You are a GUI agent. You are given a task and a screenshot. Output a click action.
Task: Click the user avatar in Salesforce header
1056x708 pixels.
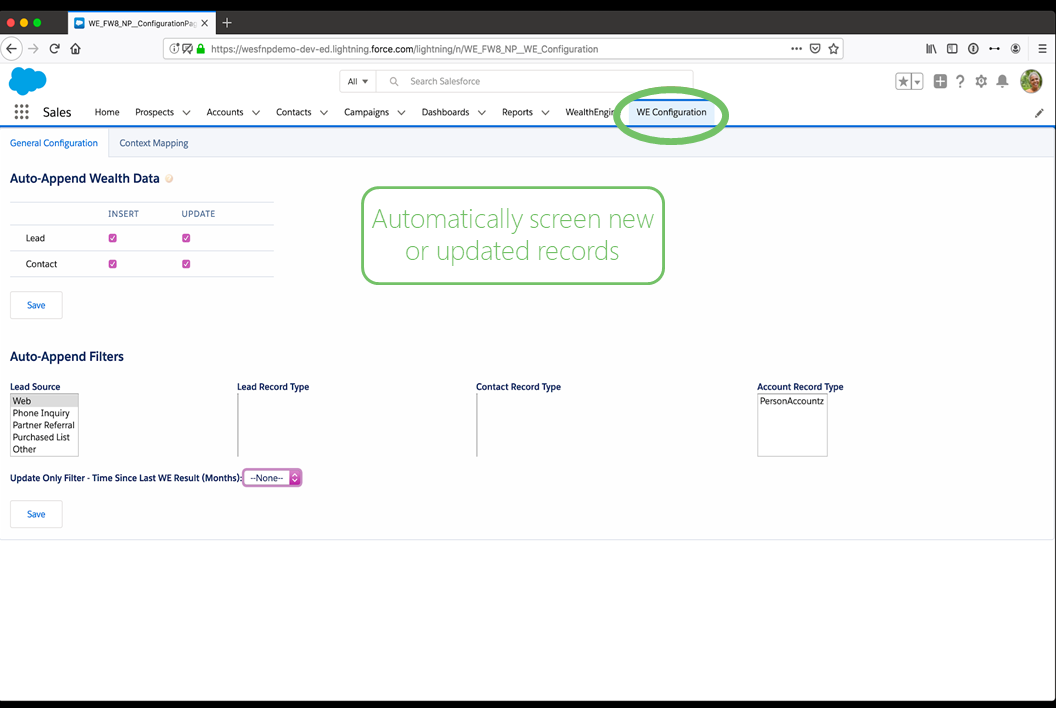click(x=1031, y=81)
